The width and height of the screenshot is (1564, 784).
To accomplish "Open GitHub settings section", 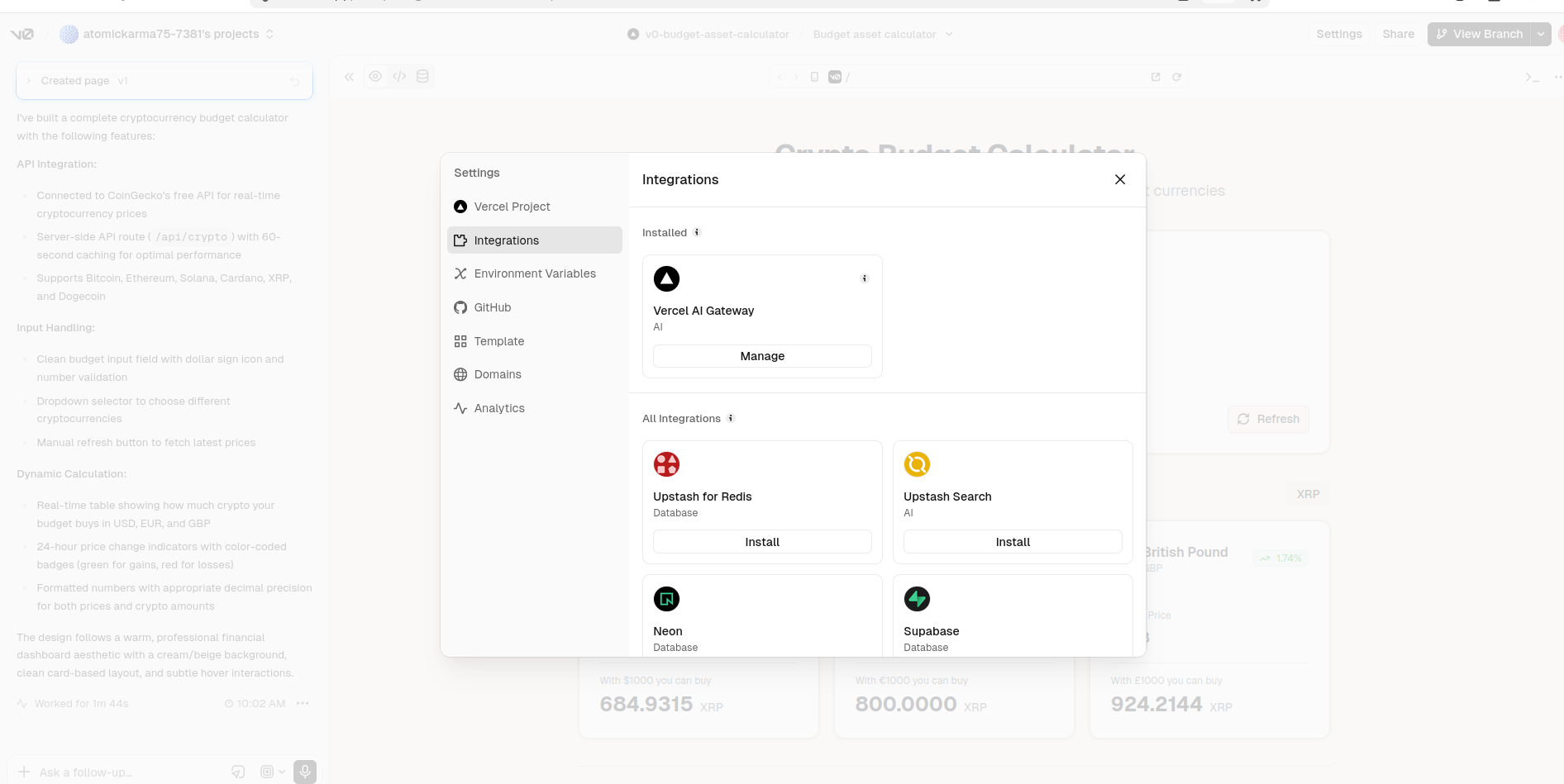I will pyautogui.click(x=535, y=307).
